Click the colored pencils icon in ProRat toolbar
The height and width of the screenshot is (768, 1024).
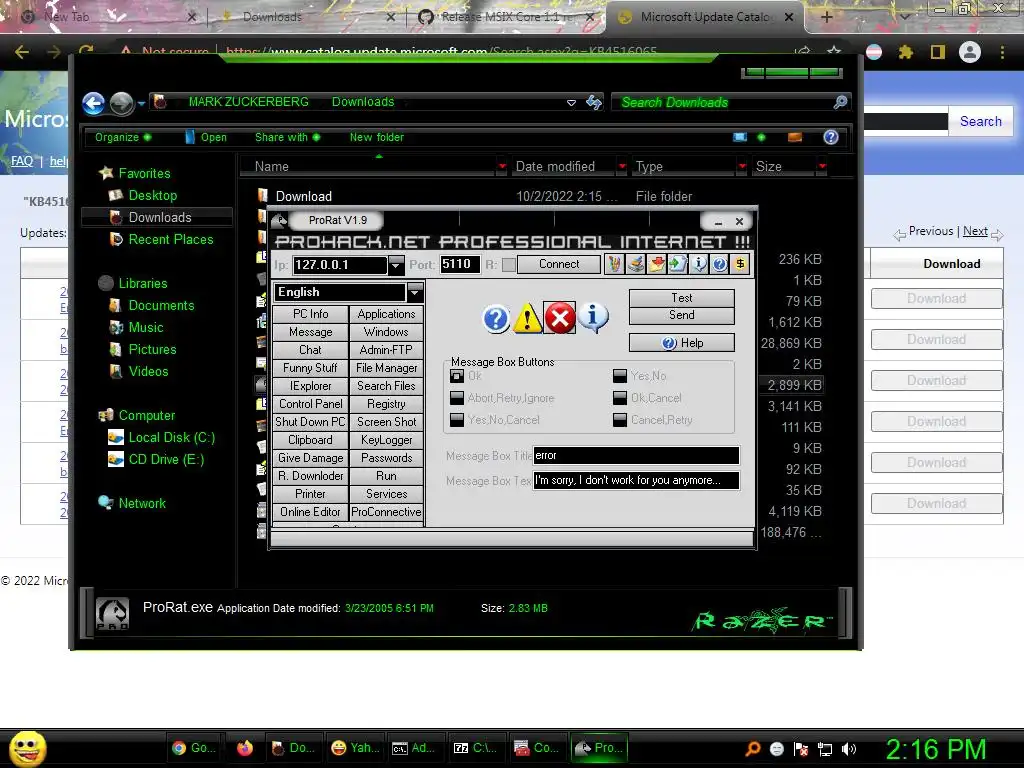(615, 264)
